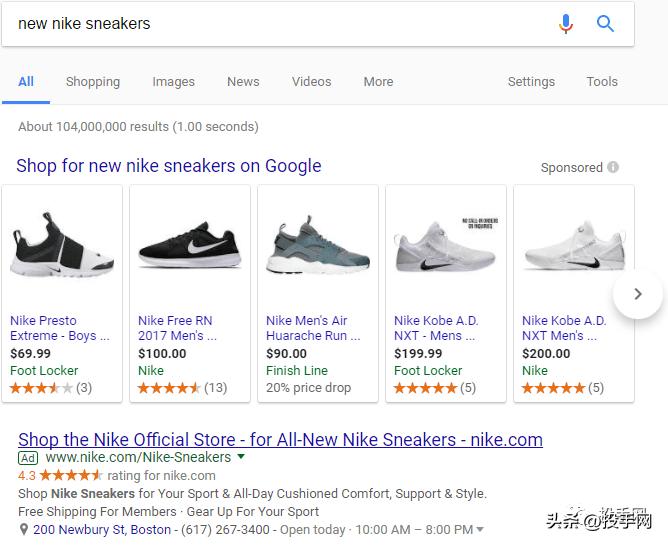Click the blue search magnifier icon
Screen dimensions: 668x545
click(605, 23)
